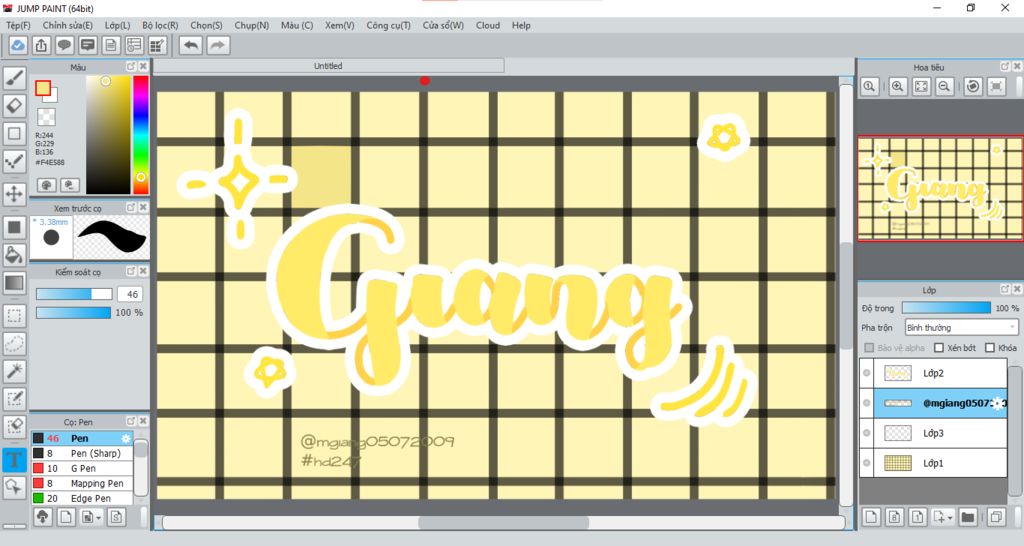Image resolution: width=1024 pixels, height=546 pixels.
Task: Toggle visibility of Lớp3 layer
Action: (867, 433)
